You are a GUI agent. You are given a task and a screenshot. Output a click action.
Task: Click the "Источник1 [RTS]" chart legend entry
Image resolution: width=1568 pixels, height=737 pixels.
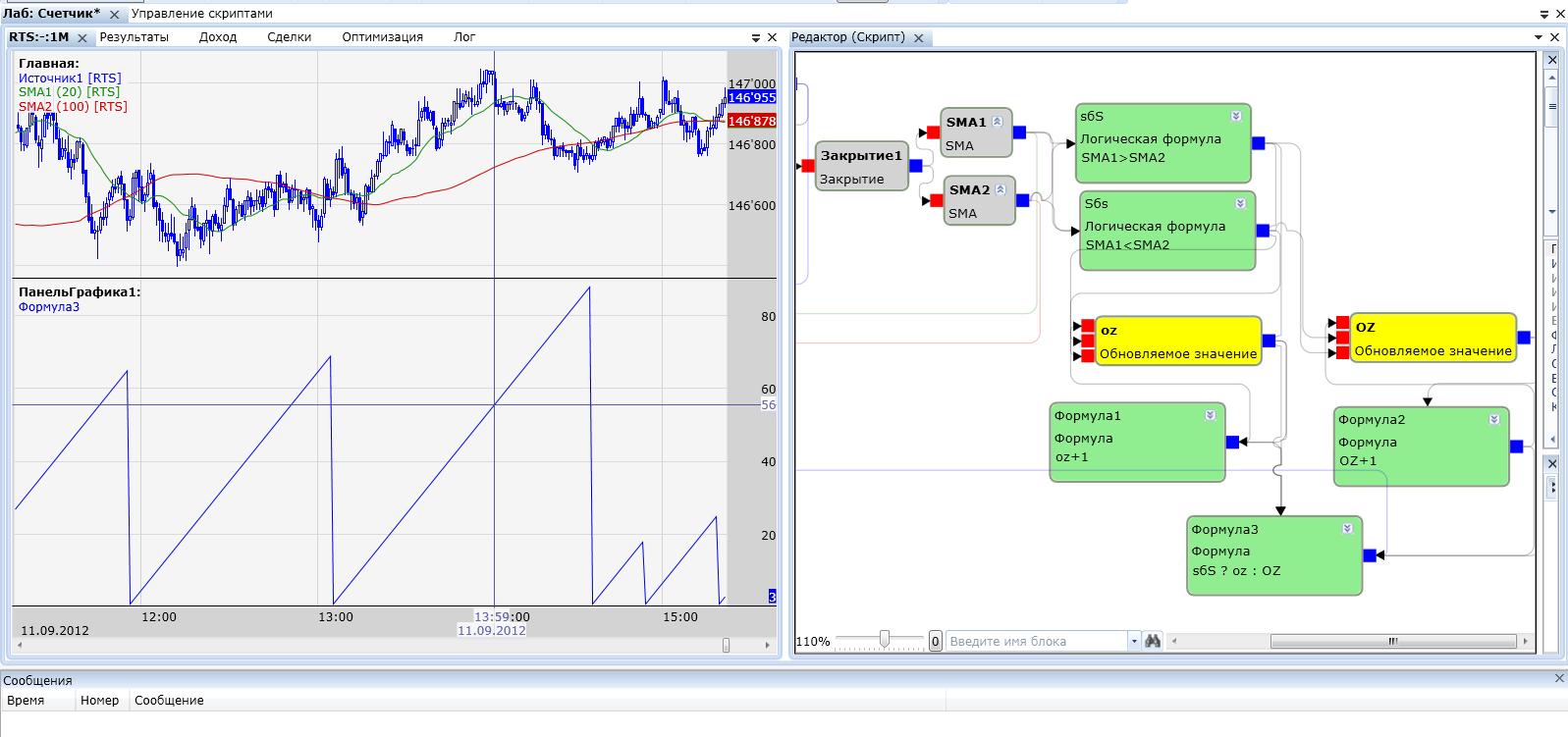[70, 79]
